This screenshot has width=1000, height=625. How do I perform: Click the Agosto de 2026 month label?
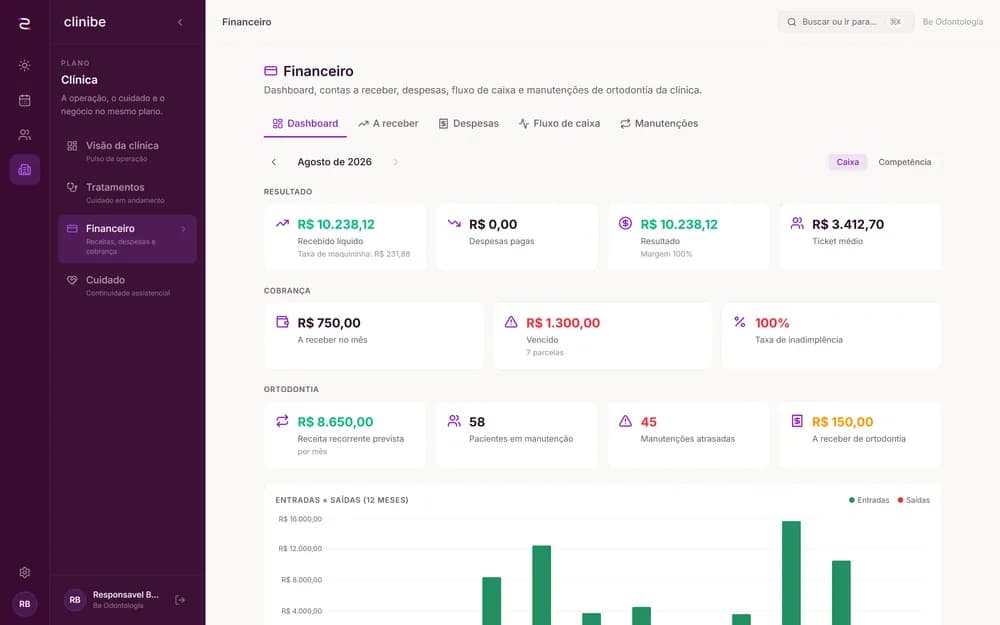click(x=334, y=162)
